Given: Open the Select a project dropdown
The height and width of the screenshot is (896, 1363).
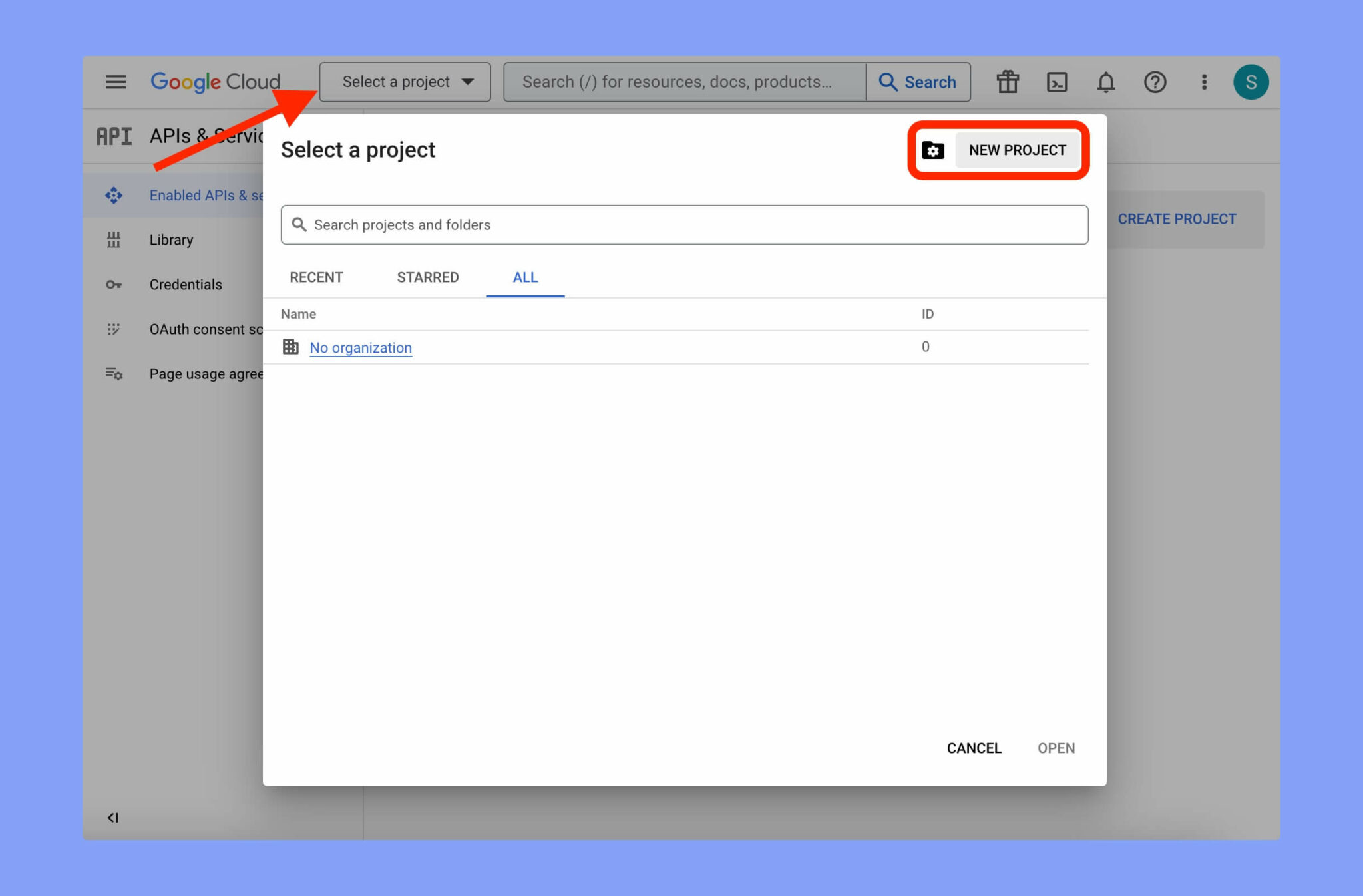Looking at the screenshot, I should pyautogui.click(x=404, y=82).
